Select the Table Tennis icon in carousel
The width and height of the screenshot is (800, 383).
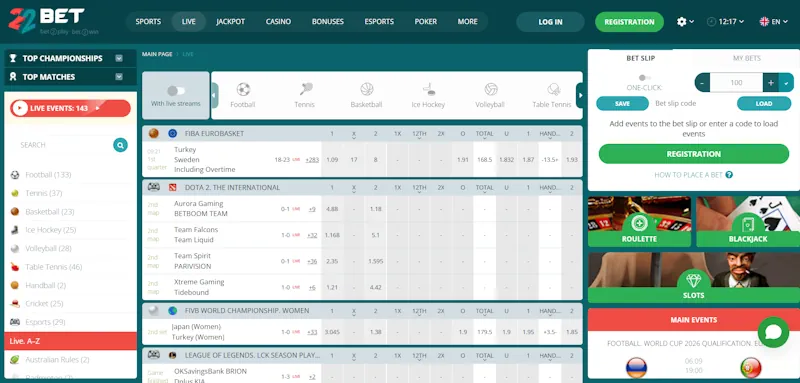pos(553,90)
